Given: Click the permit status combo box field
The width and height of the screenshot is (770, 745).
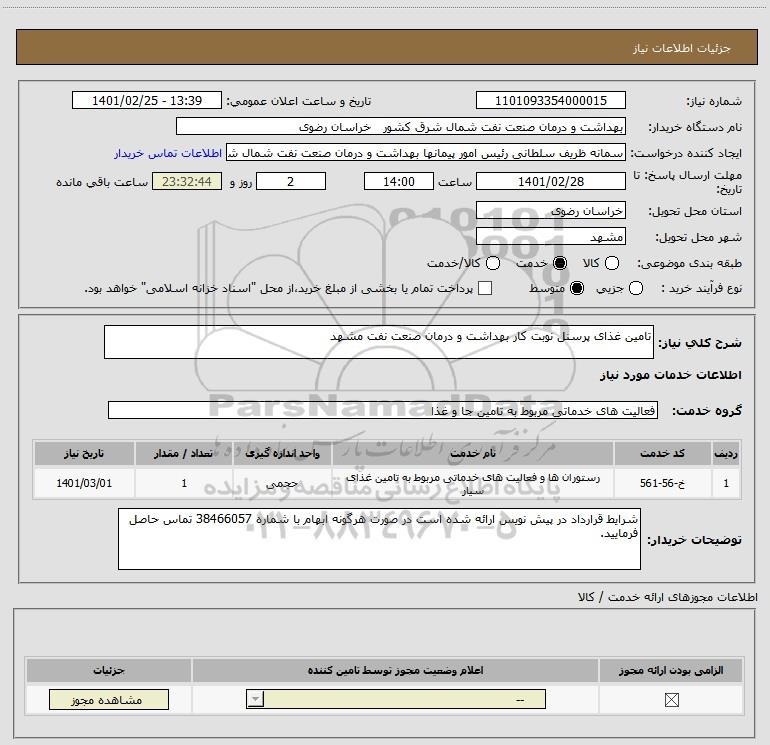Looking at the screenshot, I should 396,699.
